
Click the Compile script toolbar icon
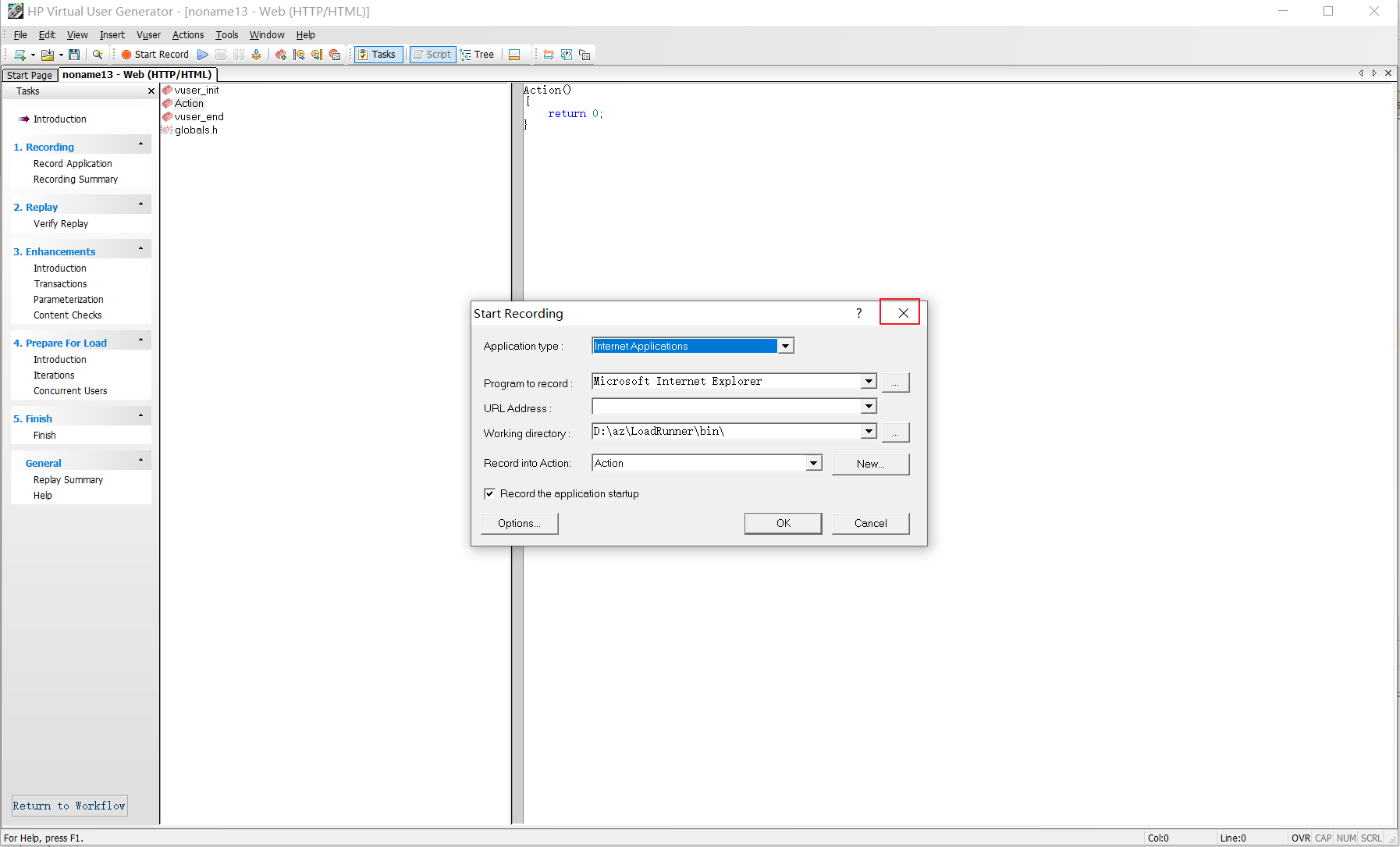256,55
